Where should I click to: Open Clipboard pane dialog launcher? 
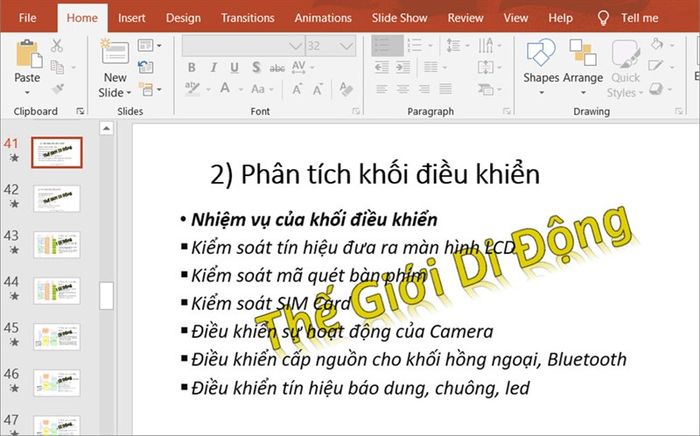(80, 111)
